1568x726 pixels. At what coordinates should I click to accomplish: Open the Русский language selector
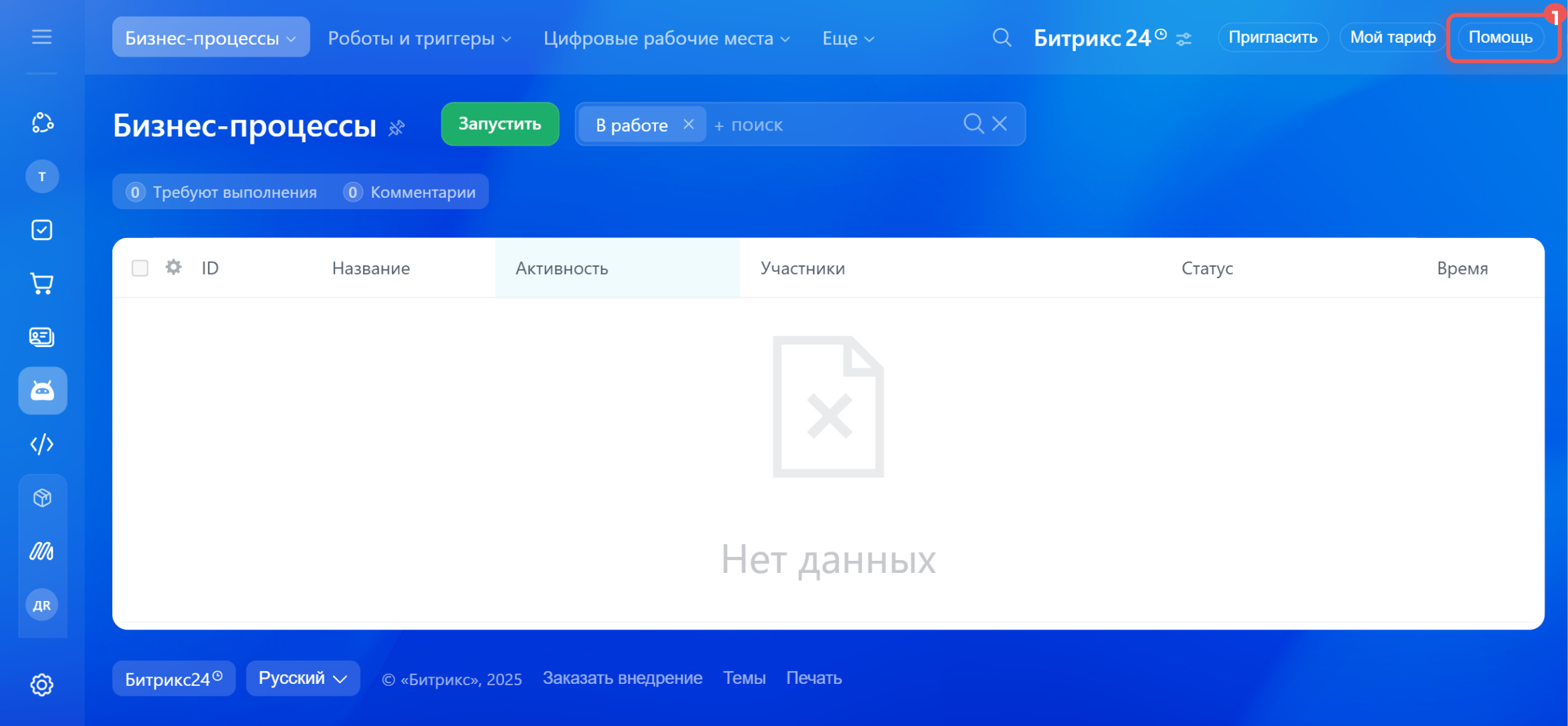tap(302, 677)
